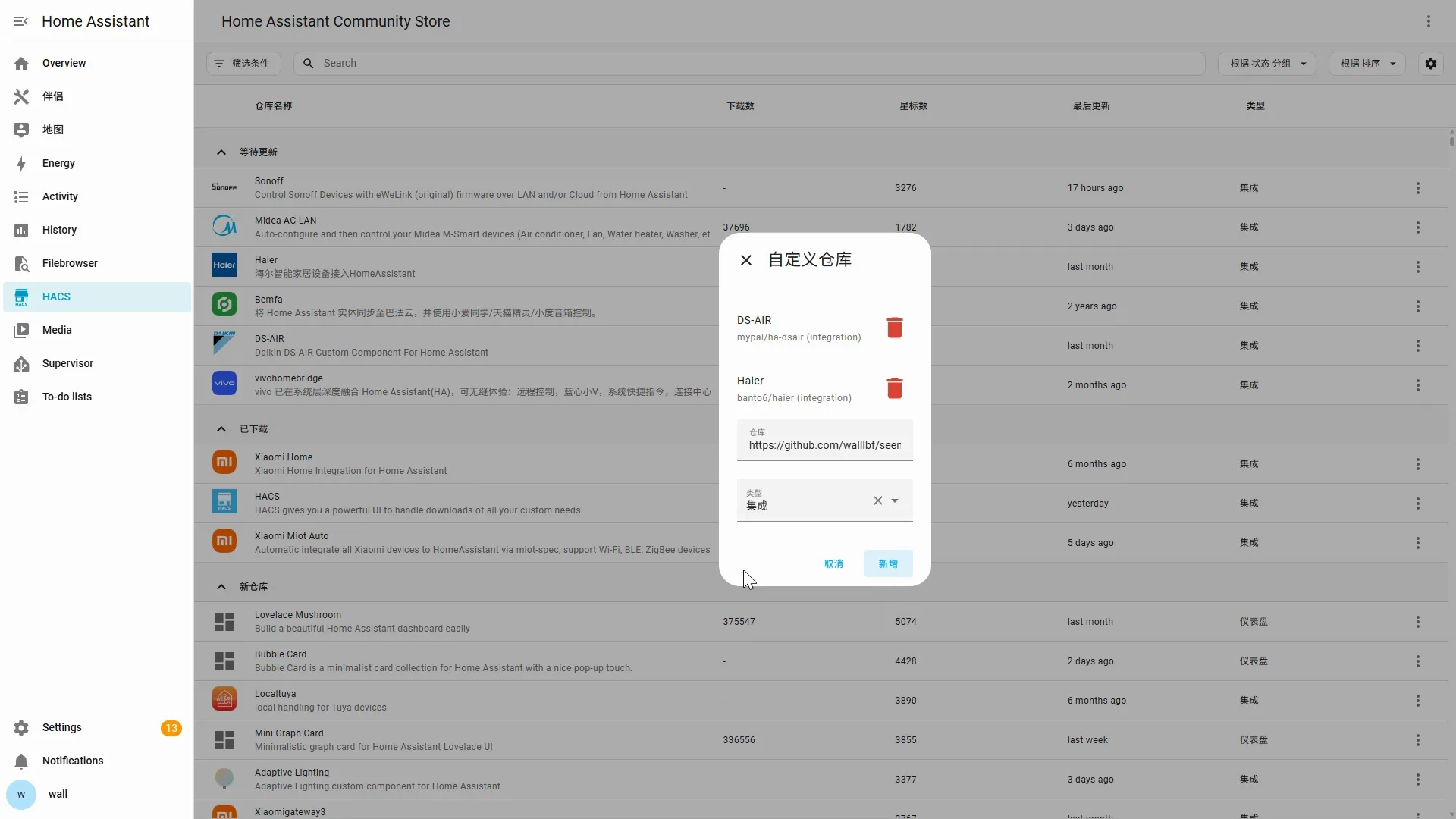Open the Supervisor panel
This screenshot has width=1456, height=819.
[97, 363]
